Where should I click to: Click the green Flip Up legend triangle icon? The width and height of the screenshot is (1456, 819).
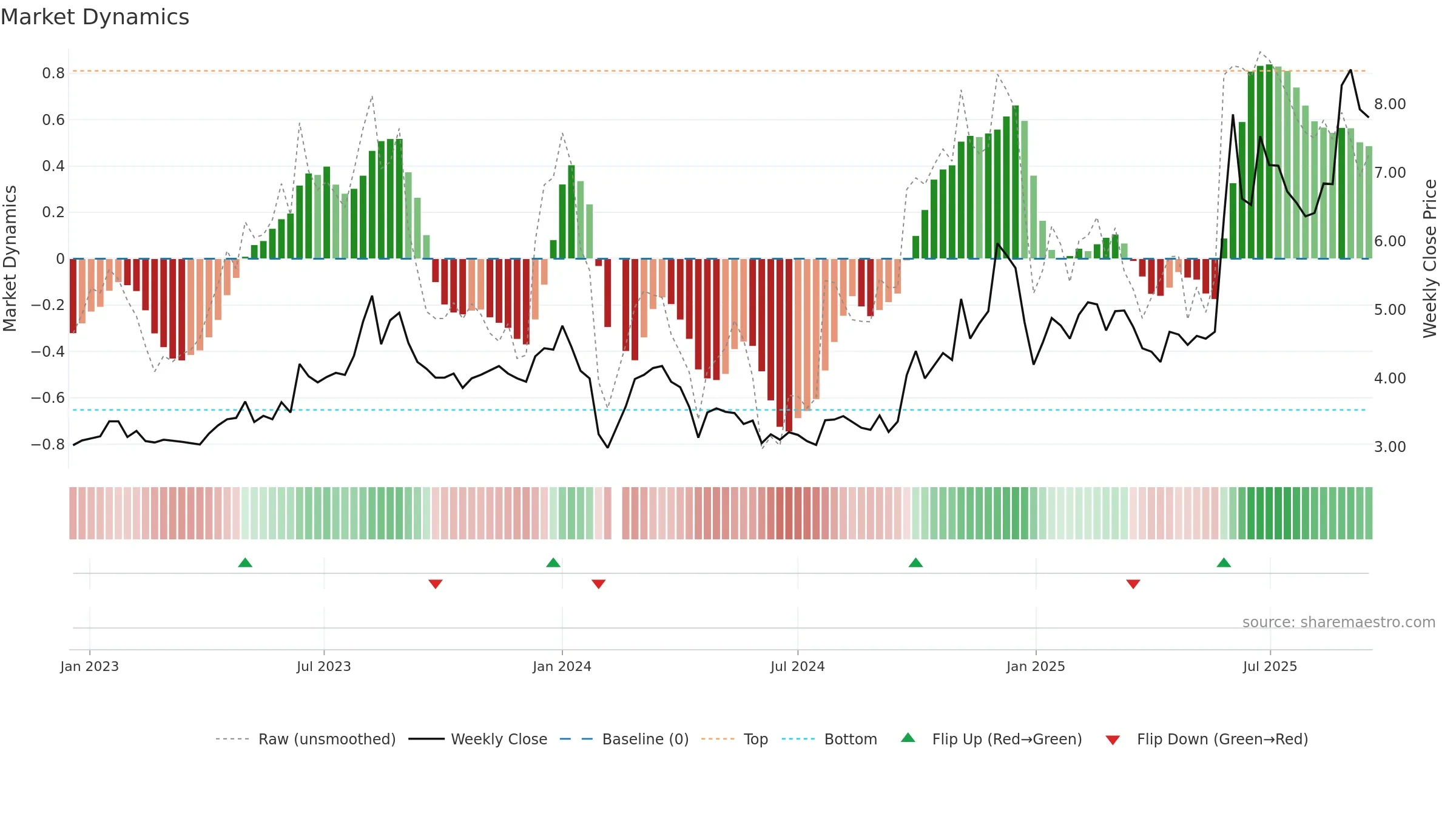(x=908, y=738)
